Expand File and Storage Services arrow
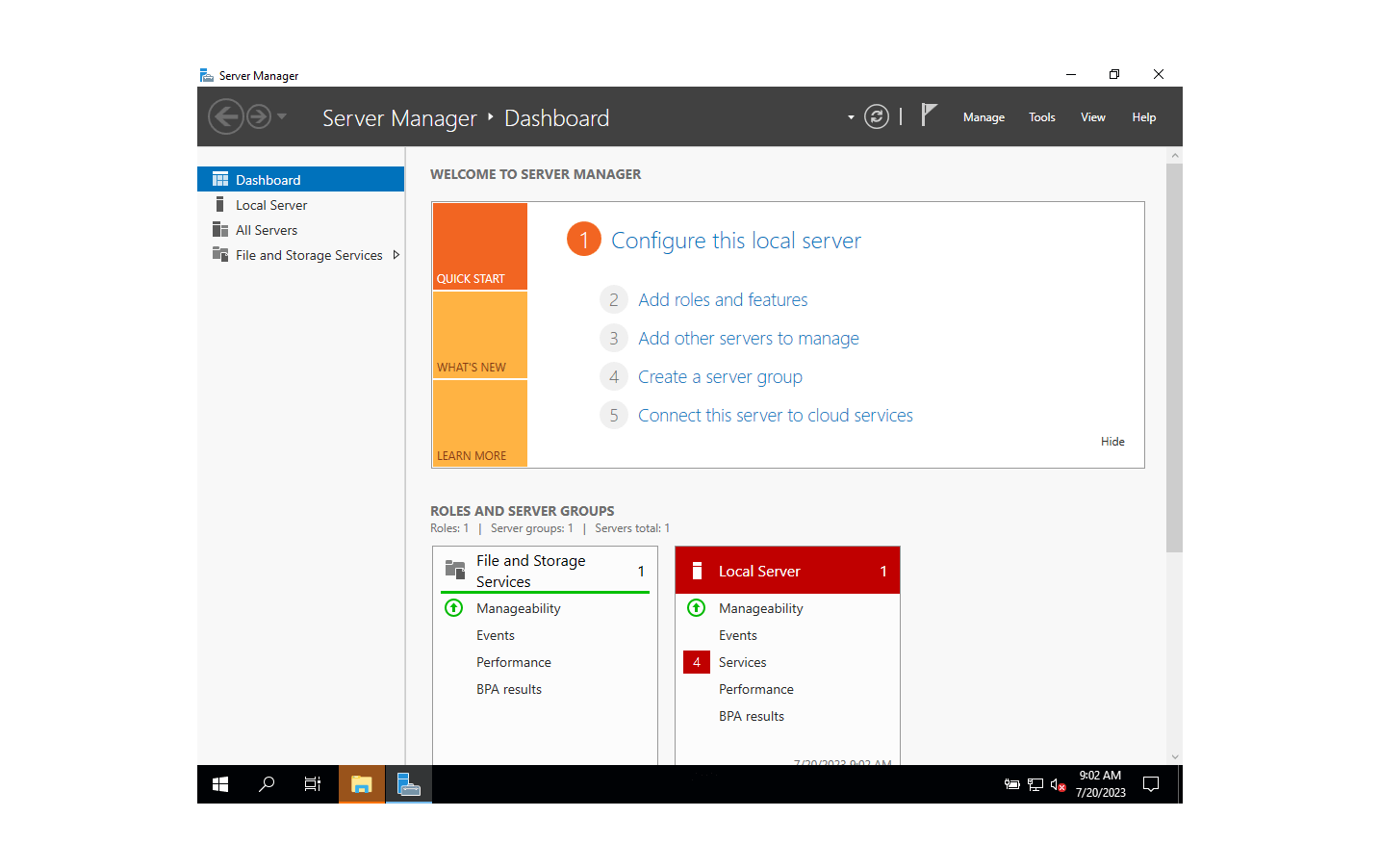The width and height of the screenshot is (1380, 868). coord(396,255)
